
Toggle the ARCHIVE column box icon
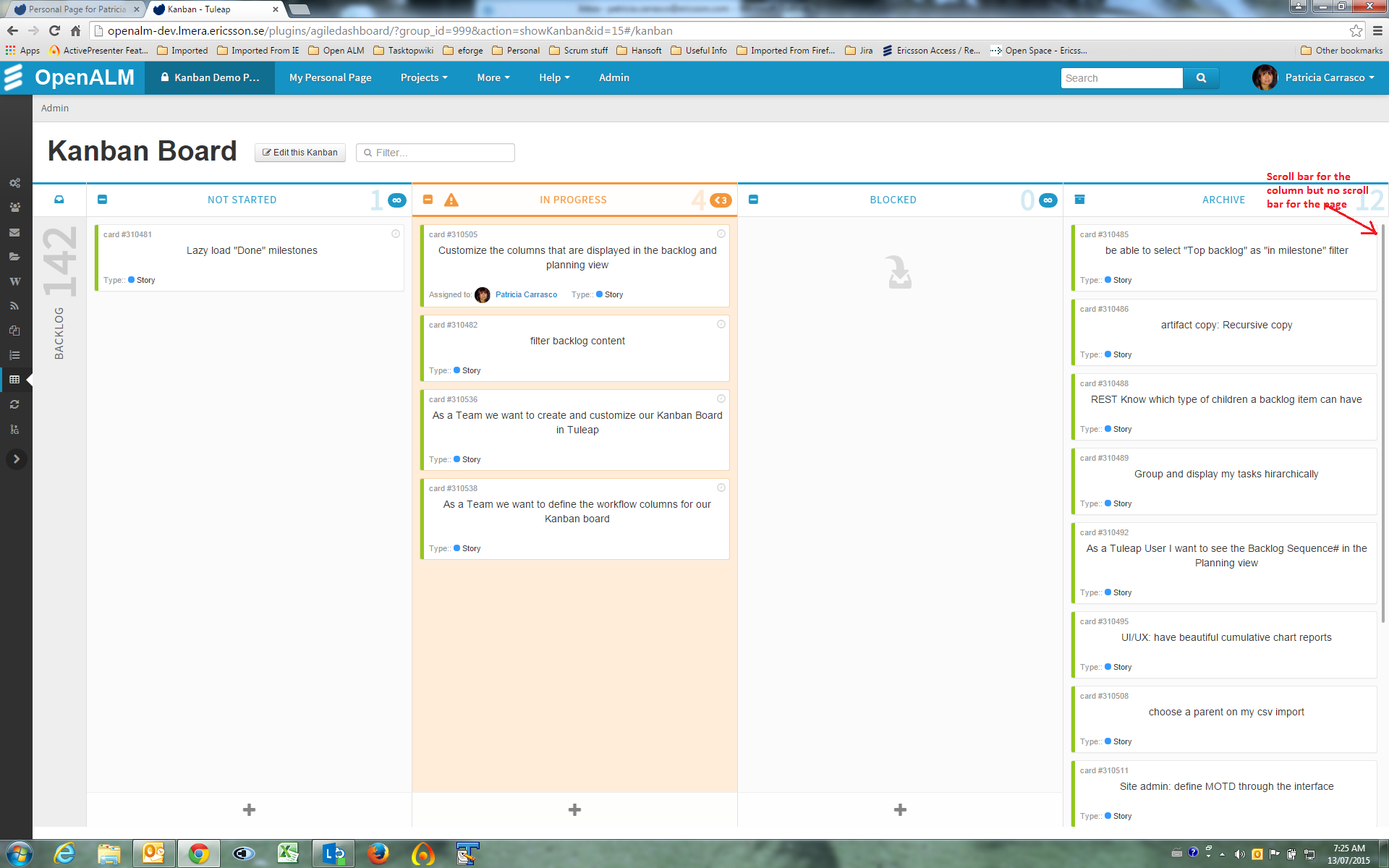(x=1079, y=200)
